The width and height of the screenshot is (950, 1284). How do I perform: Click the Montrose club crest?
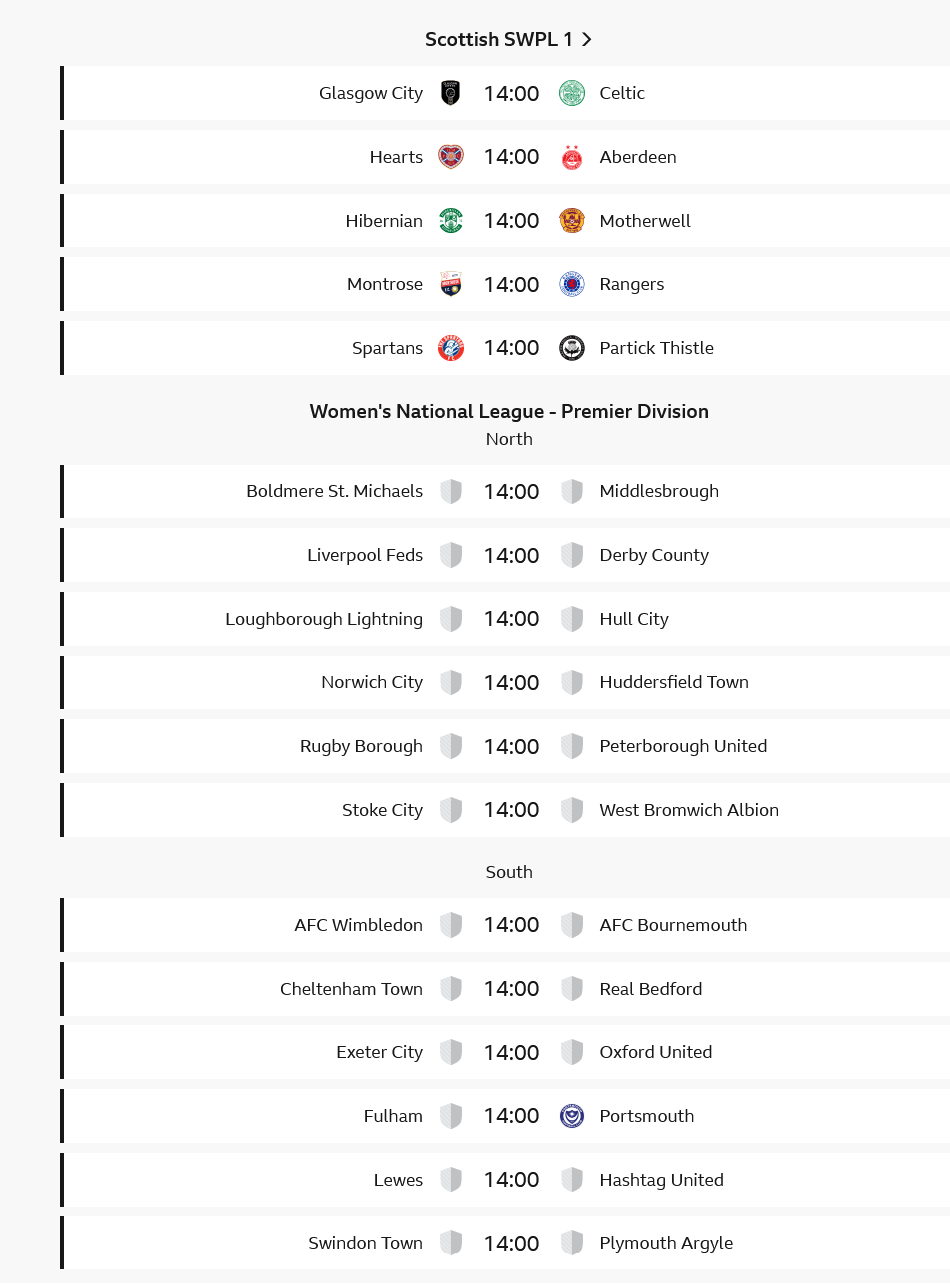tap(451, 284)
